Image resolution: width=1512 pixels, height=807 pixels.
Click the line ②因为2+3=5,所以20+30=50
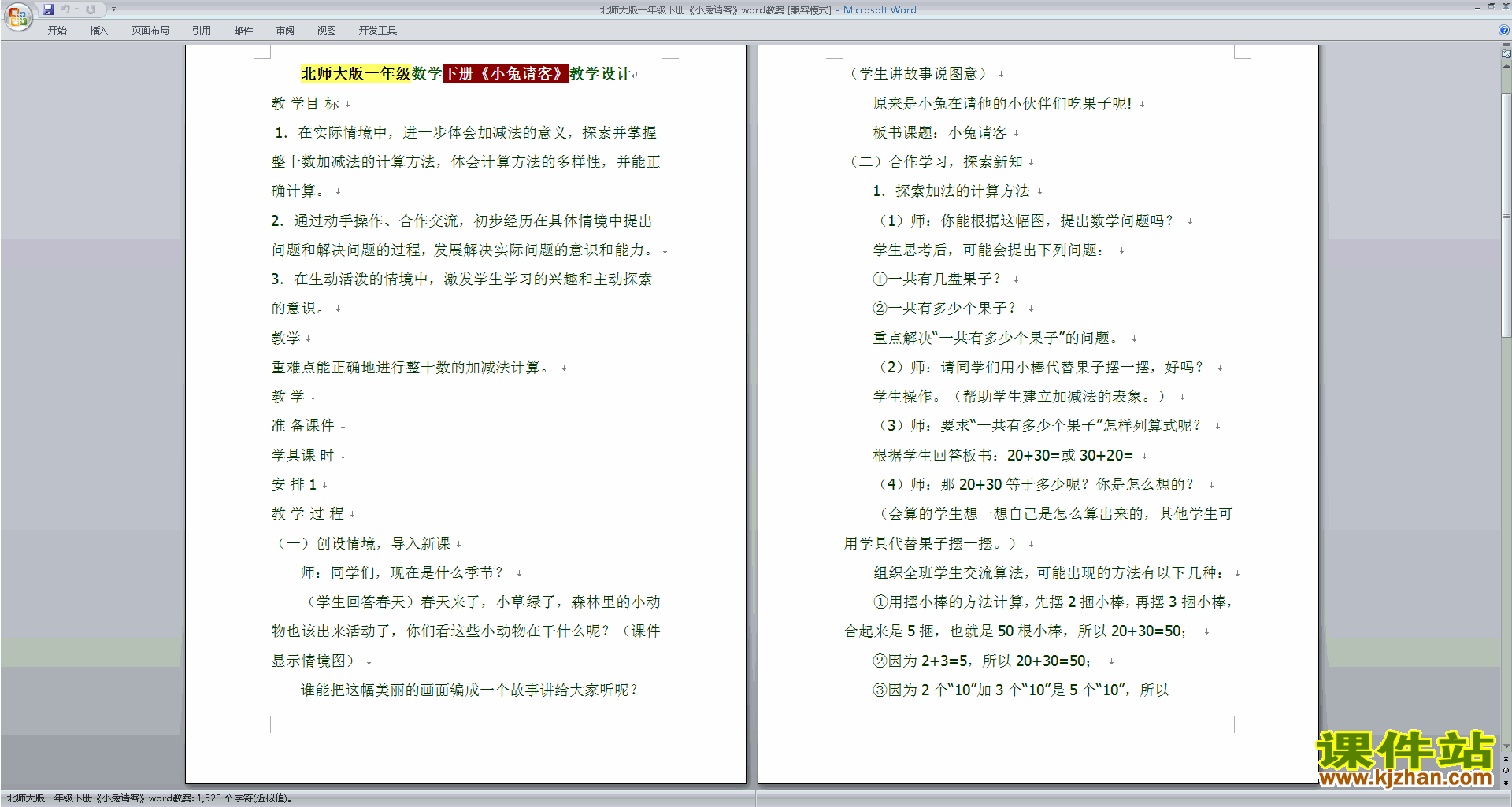pyautogui.click(x=982, y=661)
